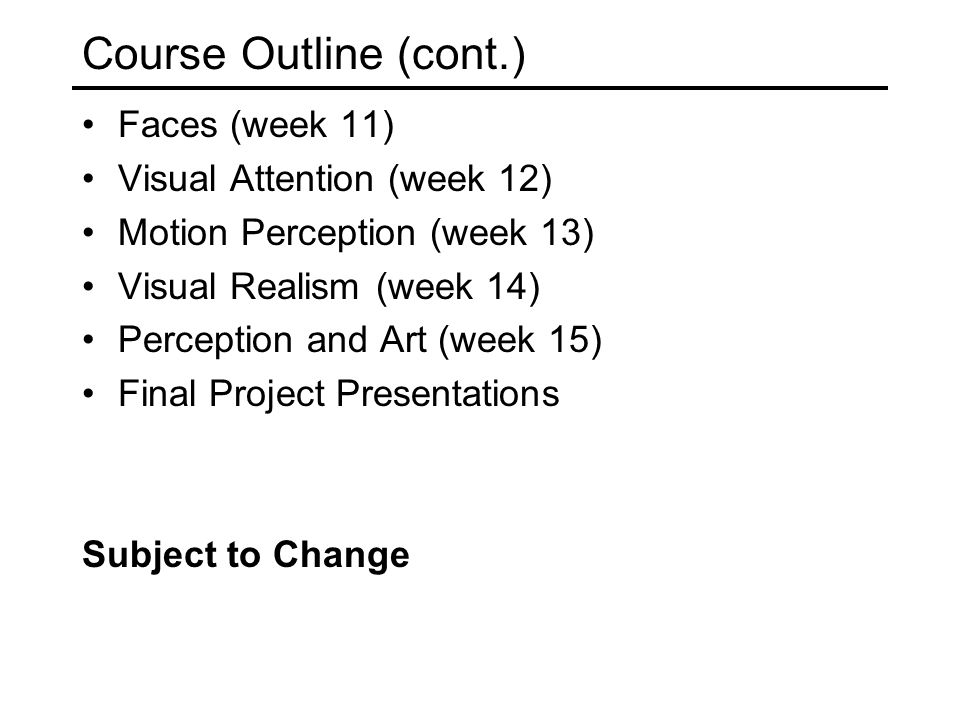Click the word 'Outline' in the title
Viewport: 960px width, 720px height.
[x=312, y=54]
